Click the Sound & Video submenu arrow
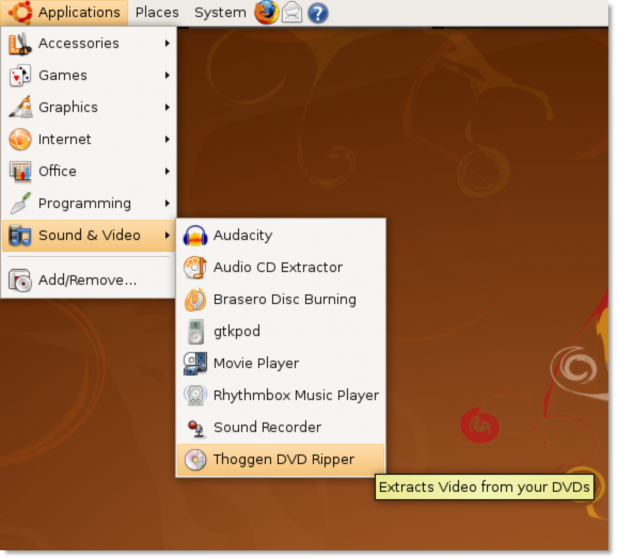The height and width of the screenshot is (559, 617). 167,236
